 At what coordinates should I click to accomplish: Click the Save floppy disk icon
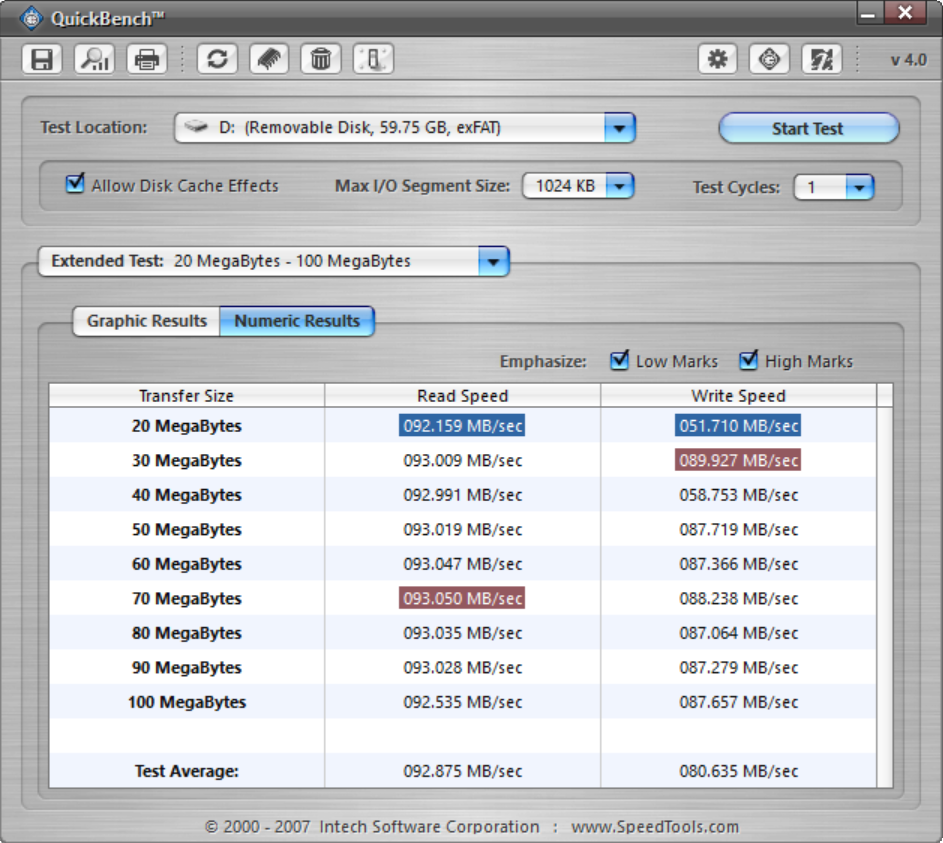click(x=42, y=59)
